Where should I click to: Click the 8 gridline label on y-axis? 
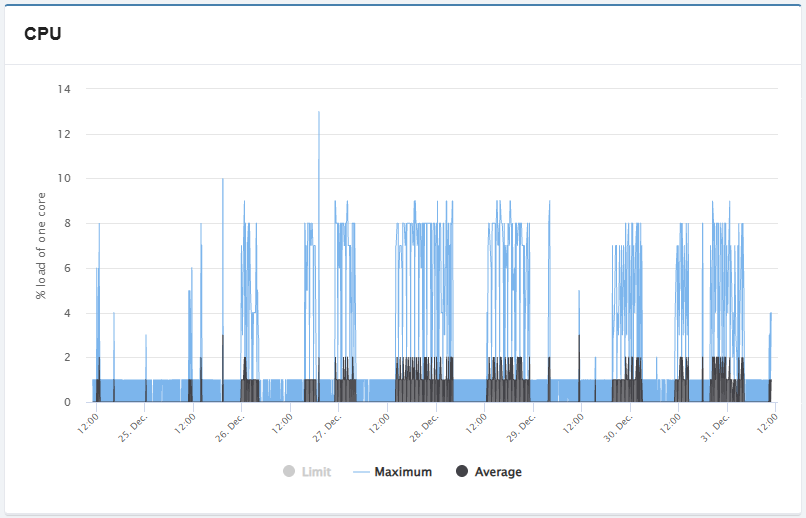point(68,223)
